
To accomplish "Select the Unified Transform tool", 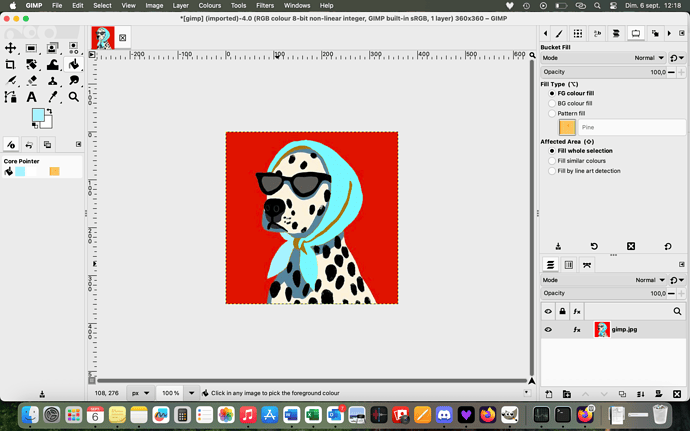I will pos(31,65).
